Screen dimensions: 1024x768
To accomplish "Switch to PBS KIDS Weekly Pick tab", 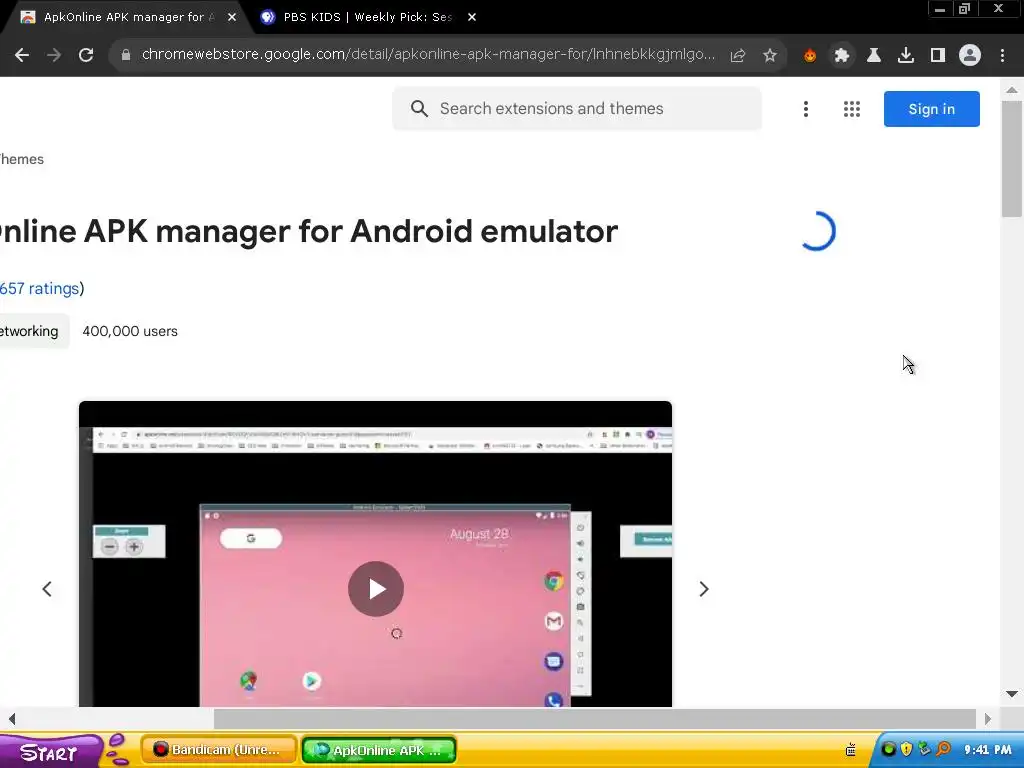I will (368, 17).
